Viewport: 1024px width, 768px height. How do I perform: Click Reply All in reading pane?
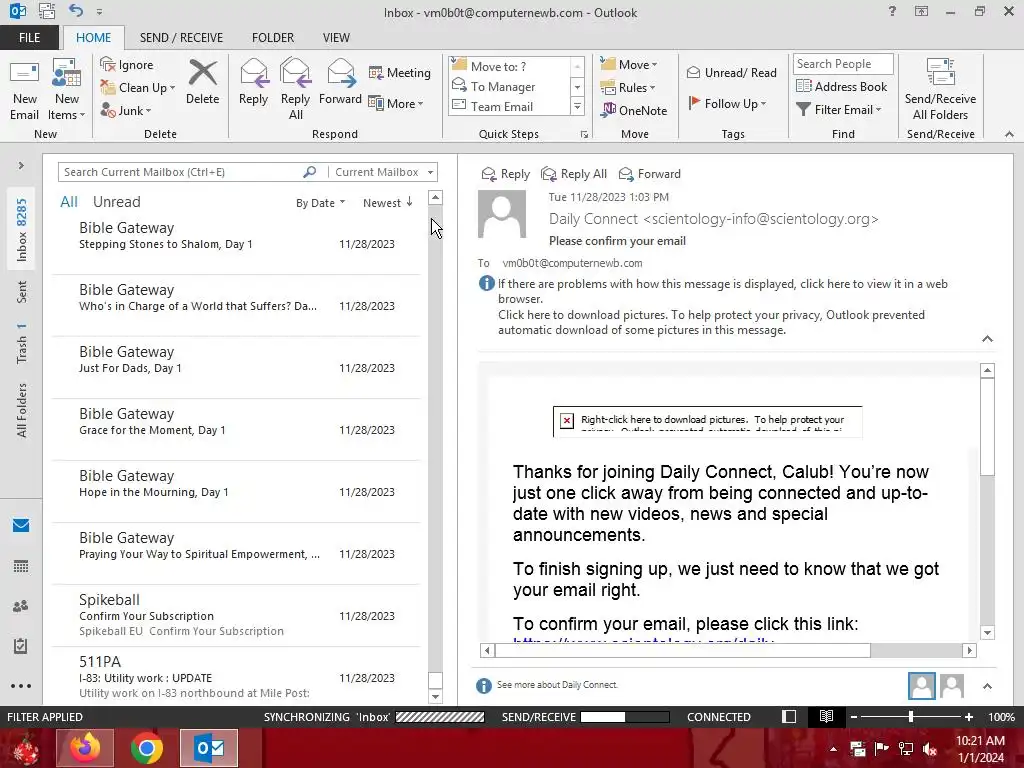point(575,174)
